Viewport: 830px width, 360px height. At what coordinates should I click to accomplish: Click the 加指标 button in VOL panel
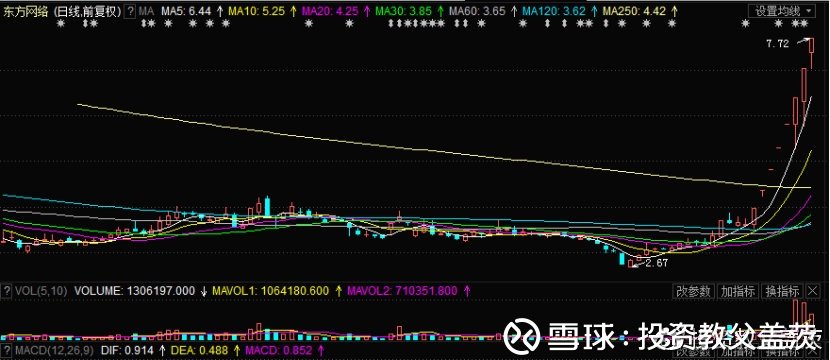coord(737,291)
